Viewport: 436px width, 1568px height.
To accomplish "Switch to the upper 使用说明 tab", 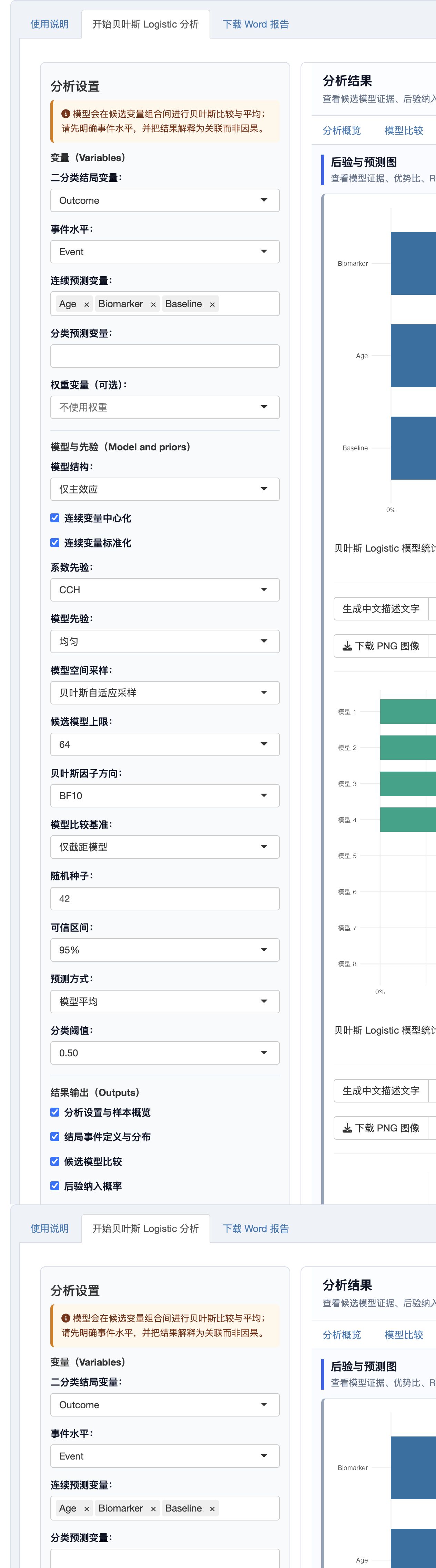I will (49, 24).
